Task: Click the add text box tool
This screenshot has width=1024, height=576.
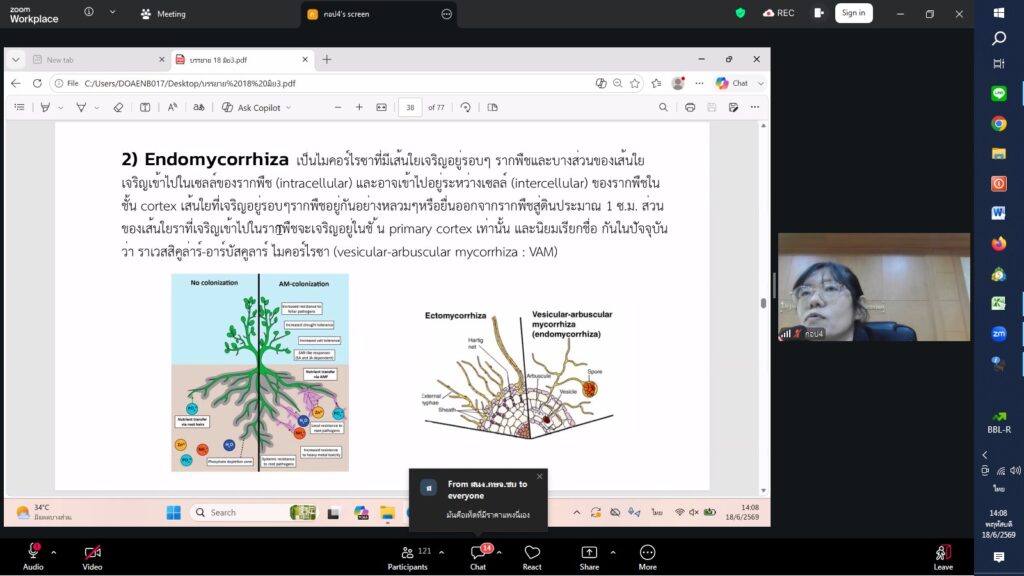Action: (145, 107)
